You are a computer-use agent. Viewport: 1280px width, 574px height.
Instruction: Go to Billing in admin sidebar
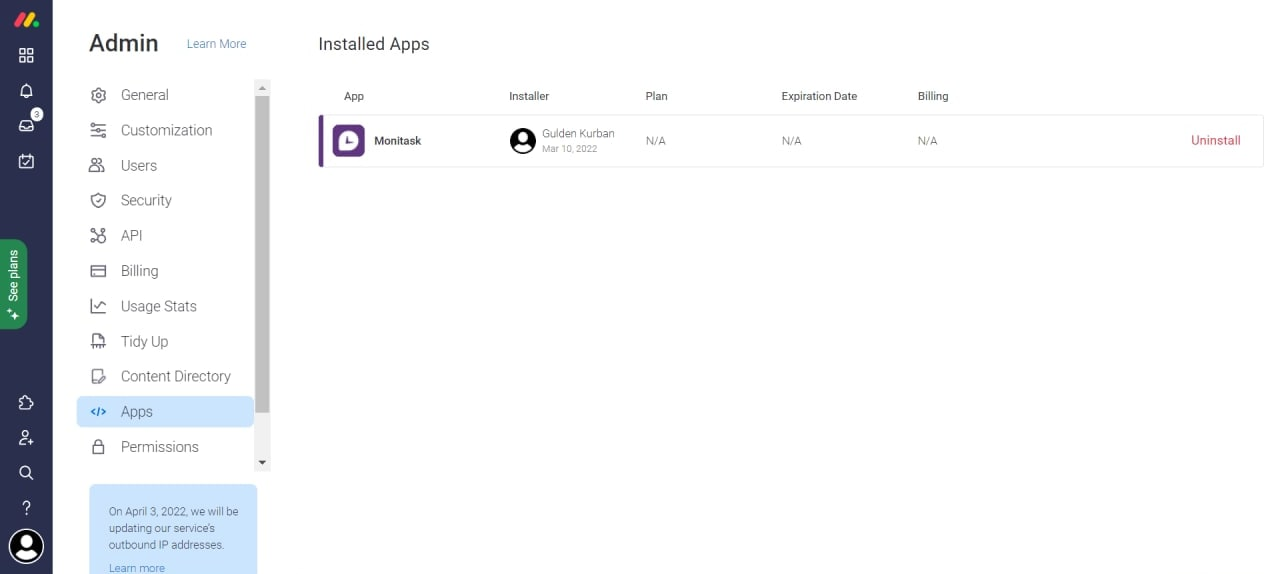(x=139, y=271)
